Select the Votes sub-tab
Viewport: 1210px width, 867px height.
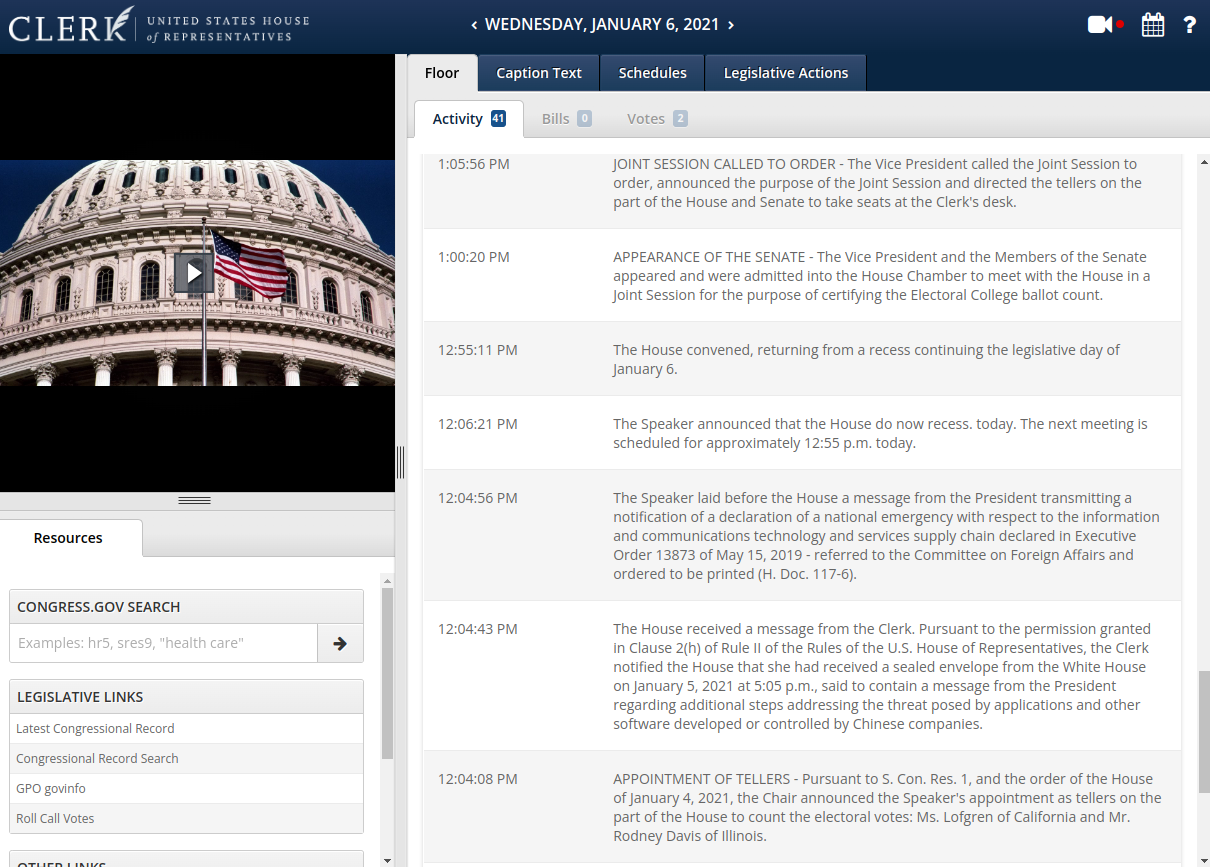[x=657, y=119]
